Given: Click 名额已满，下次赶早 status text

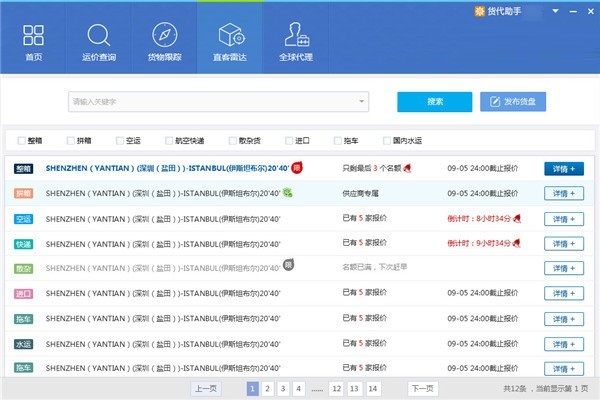Looking at the screenshot, I should point(375,267).
